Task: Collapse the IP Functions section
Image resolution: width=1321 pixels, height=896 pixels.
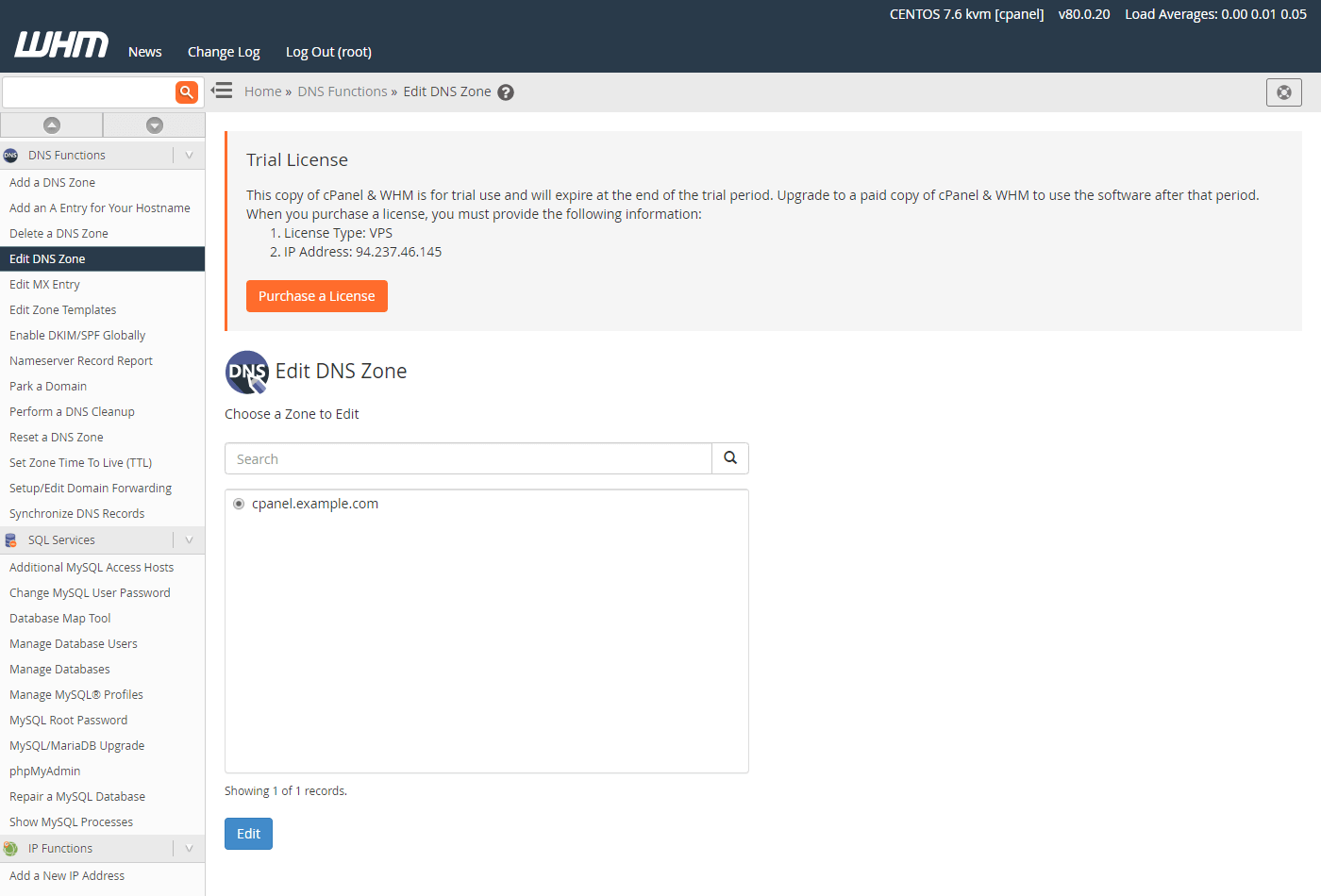Action: tap(189, 849)
